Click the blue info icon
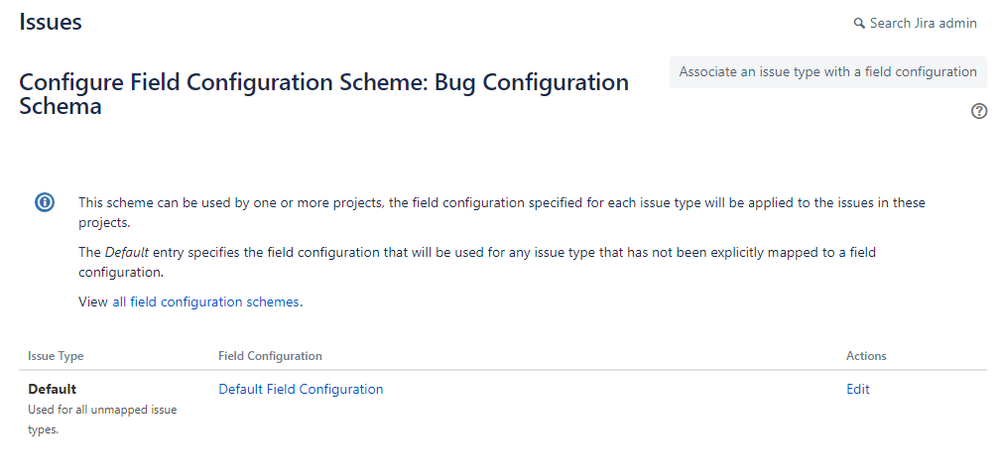Image resolution: width=999 pixels, height=474 pixels. 45,203
